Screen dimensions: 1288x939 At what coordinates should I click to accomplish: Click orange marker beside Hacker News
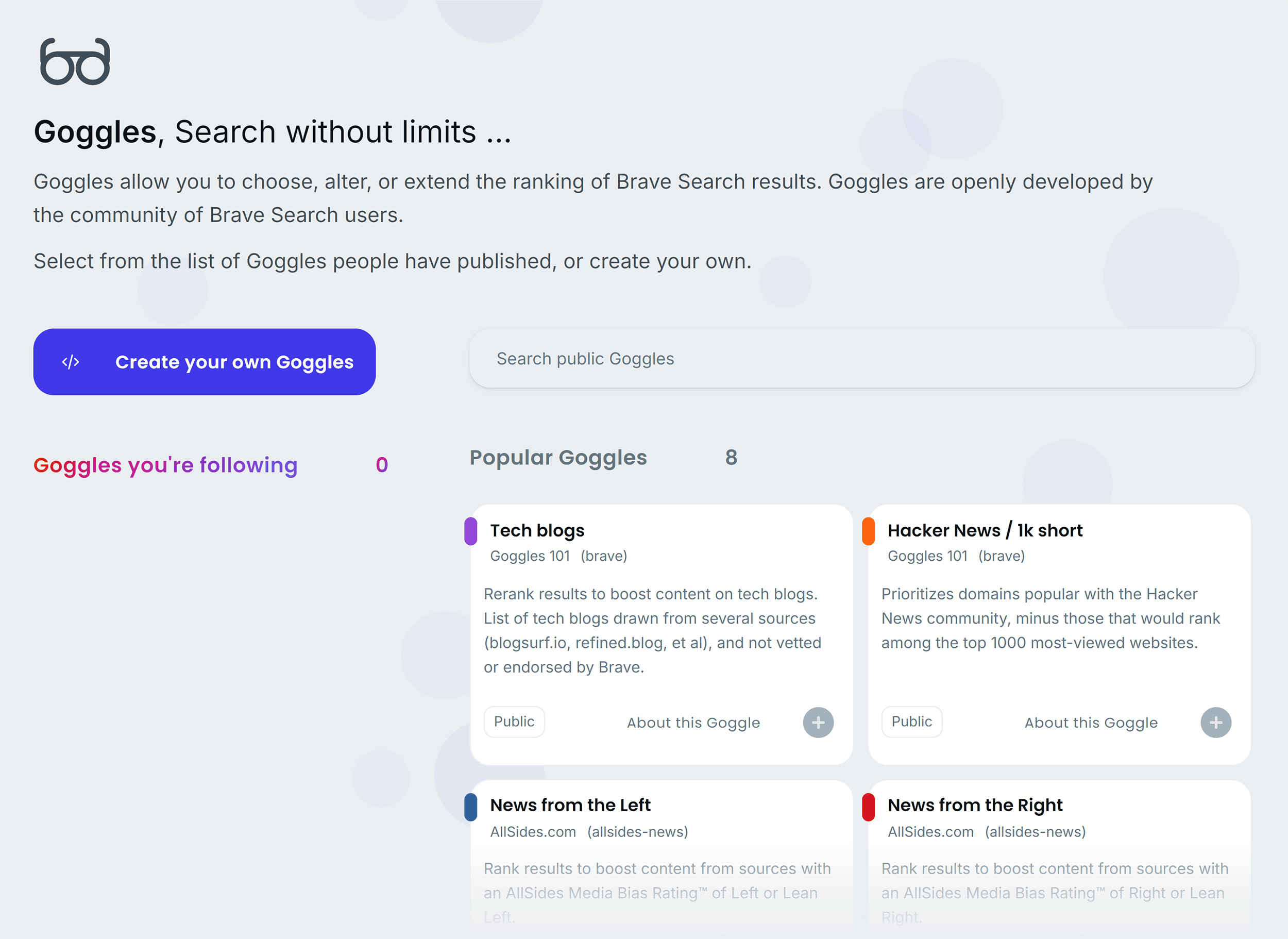[x=868, y=531]
